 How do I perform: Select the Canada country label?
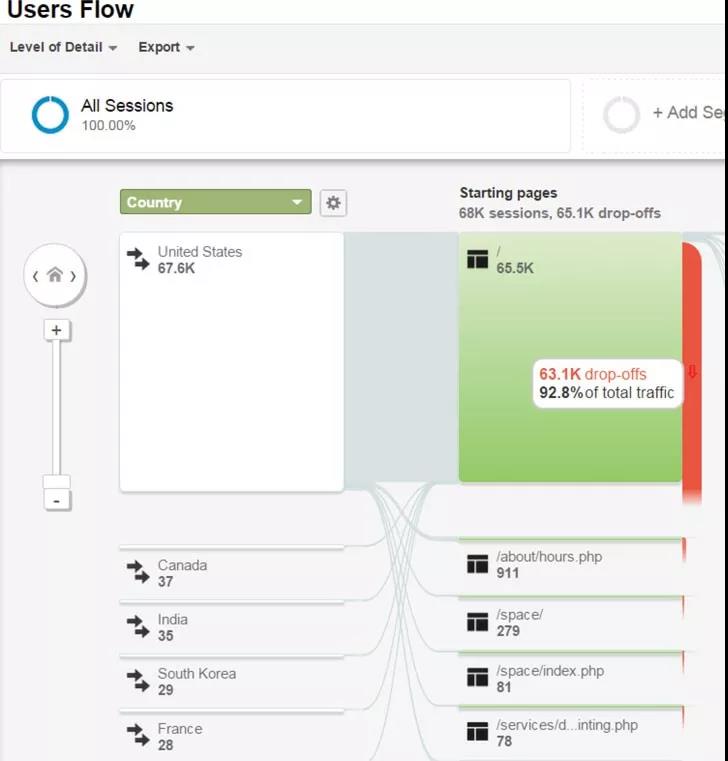click(x=182, y=565)
